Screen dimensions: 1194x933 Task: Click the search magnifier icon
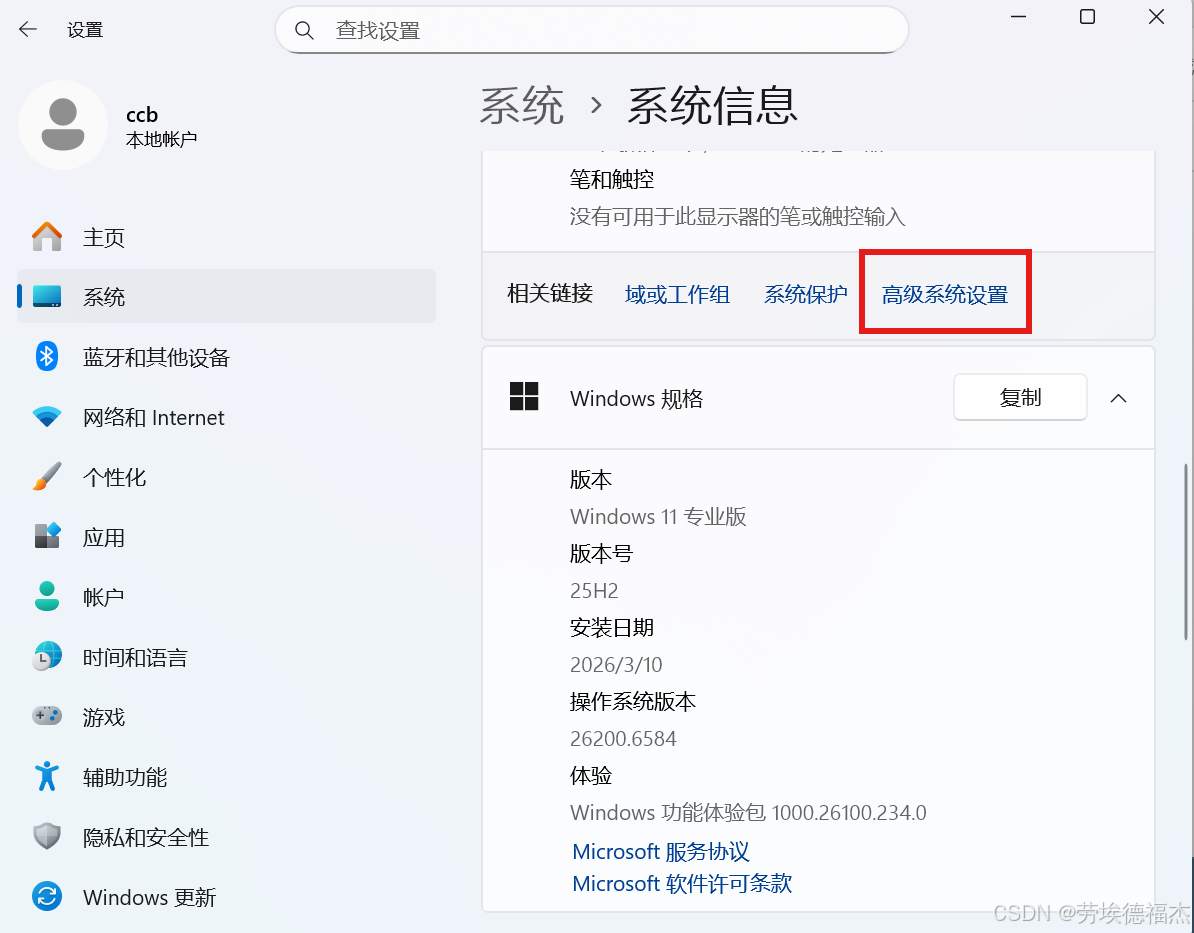point(304,30)
